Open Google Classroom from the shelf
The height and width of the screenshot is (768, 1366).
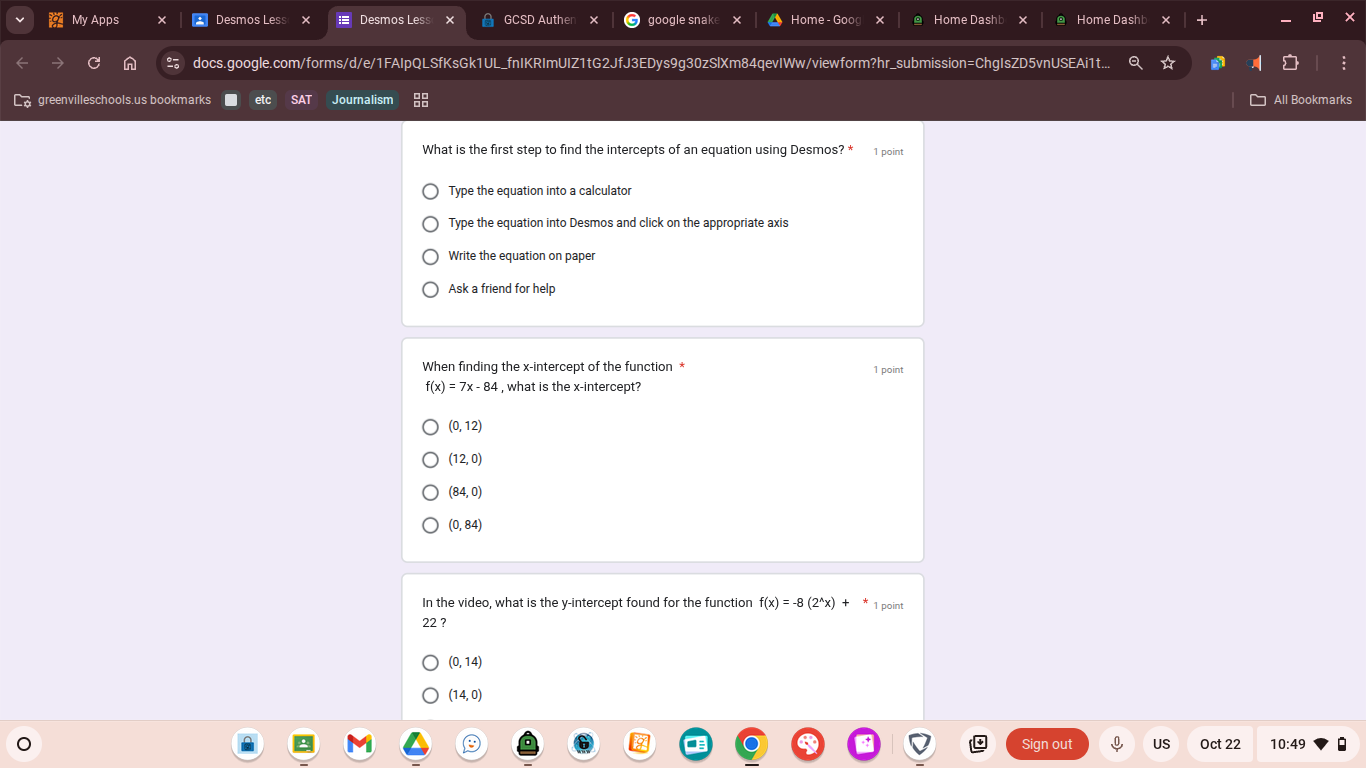pos(303,744)
